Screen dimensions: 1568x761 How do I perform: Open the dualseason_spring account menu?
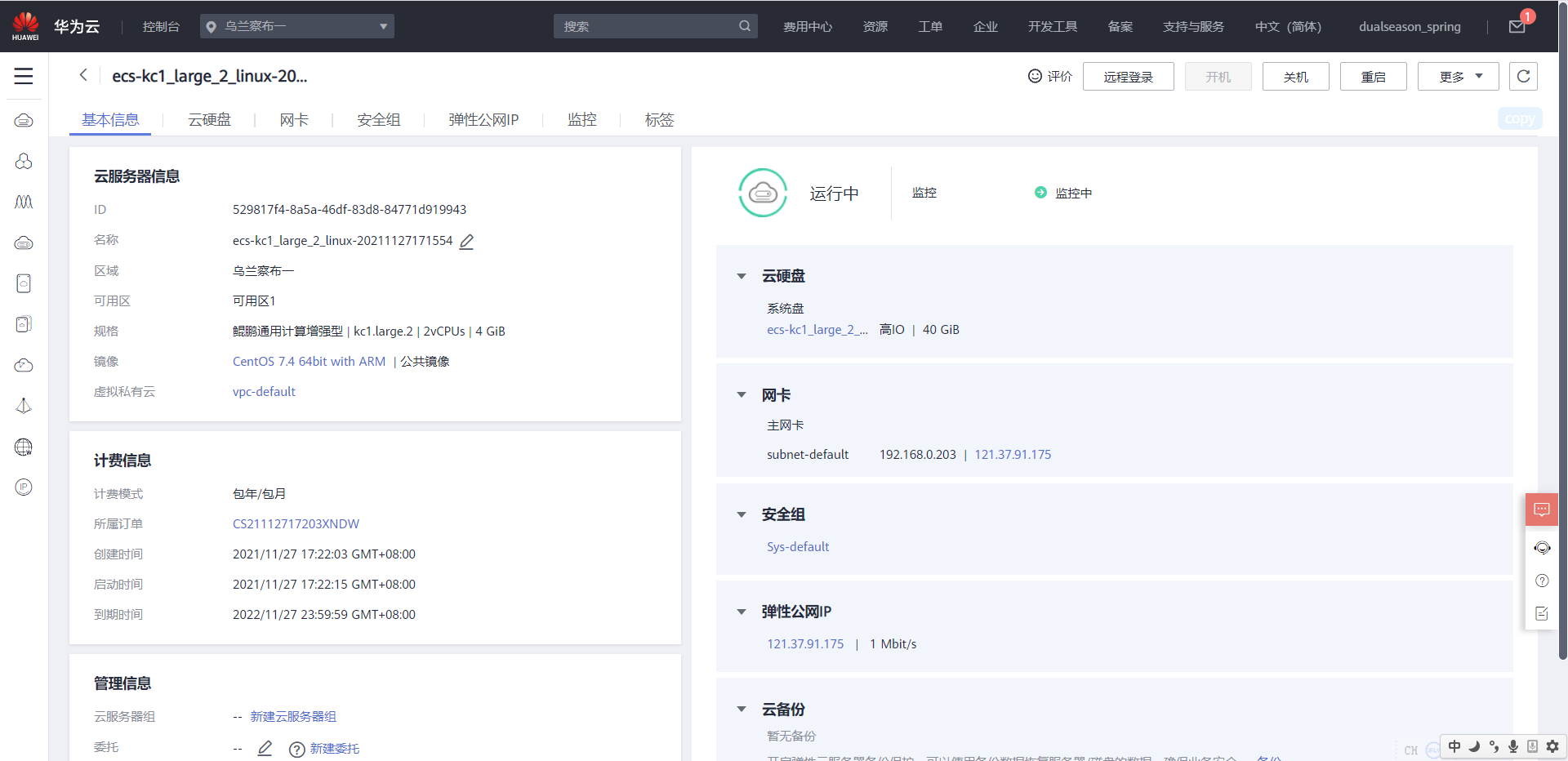[1410, 26]
